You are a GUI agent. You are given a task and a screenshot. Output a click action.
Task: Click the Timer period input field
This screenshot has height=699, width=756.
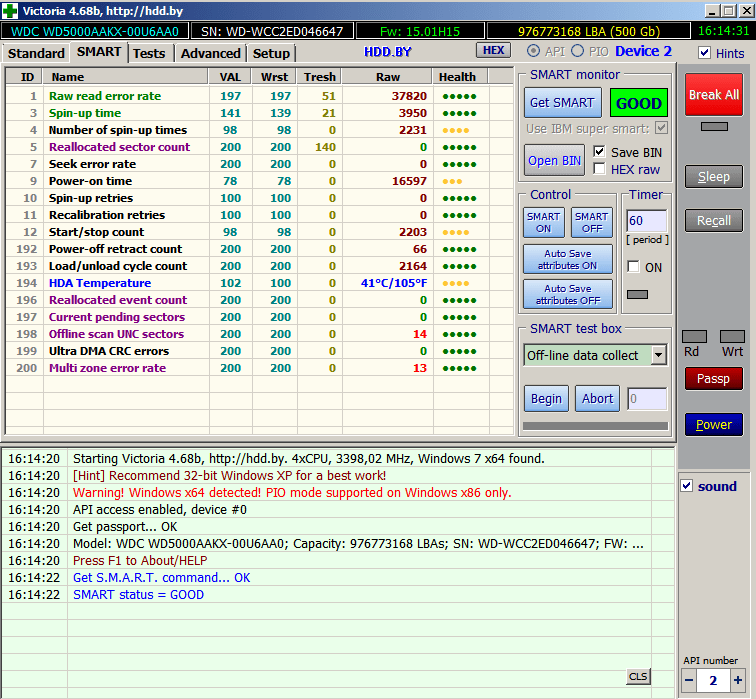point(647,221)
